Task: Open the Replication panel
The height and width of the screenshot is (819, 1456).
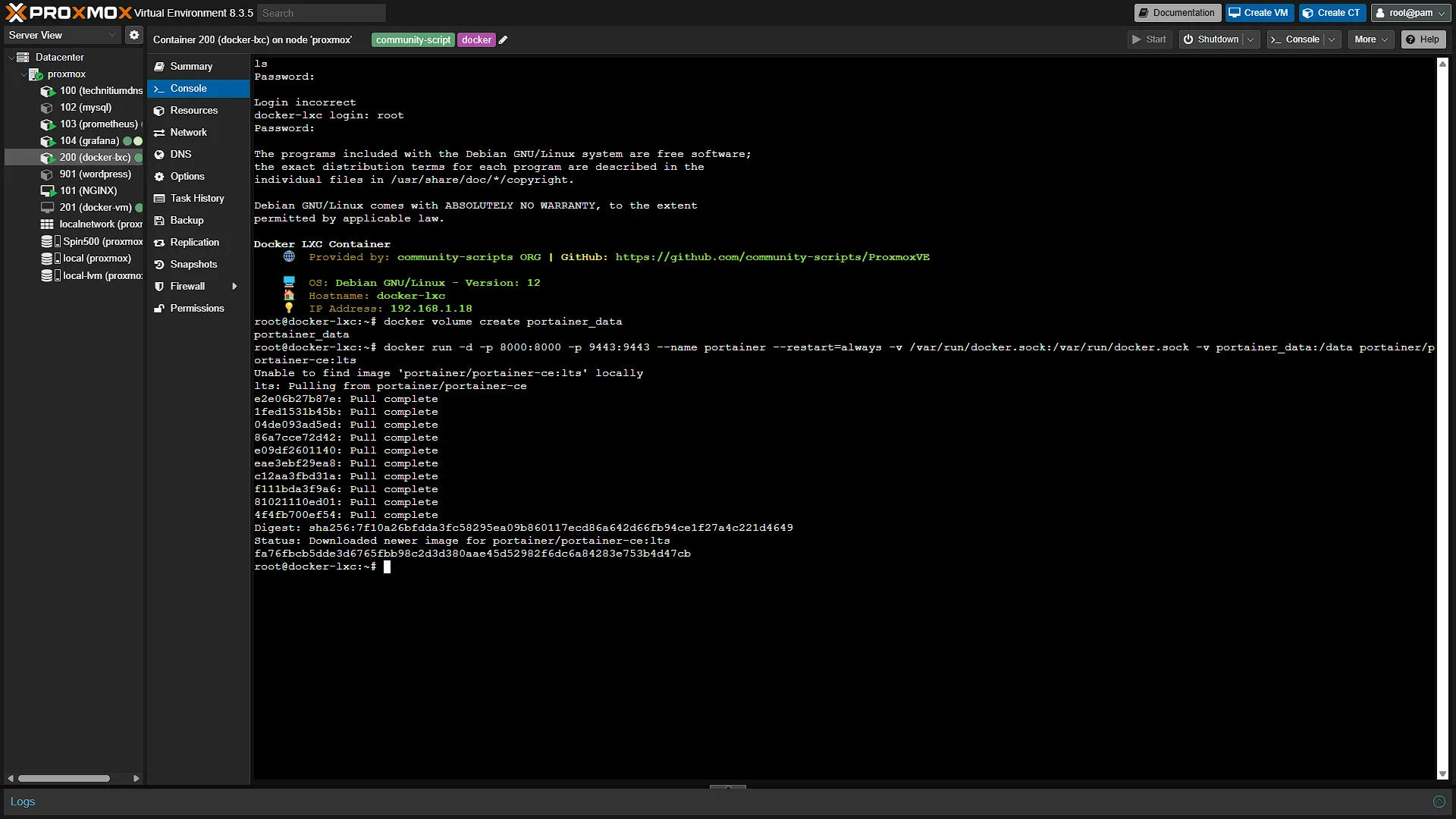Action: pyautogui.click(x=198, y=243)
